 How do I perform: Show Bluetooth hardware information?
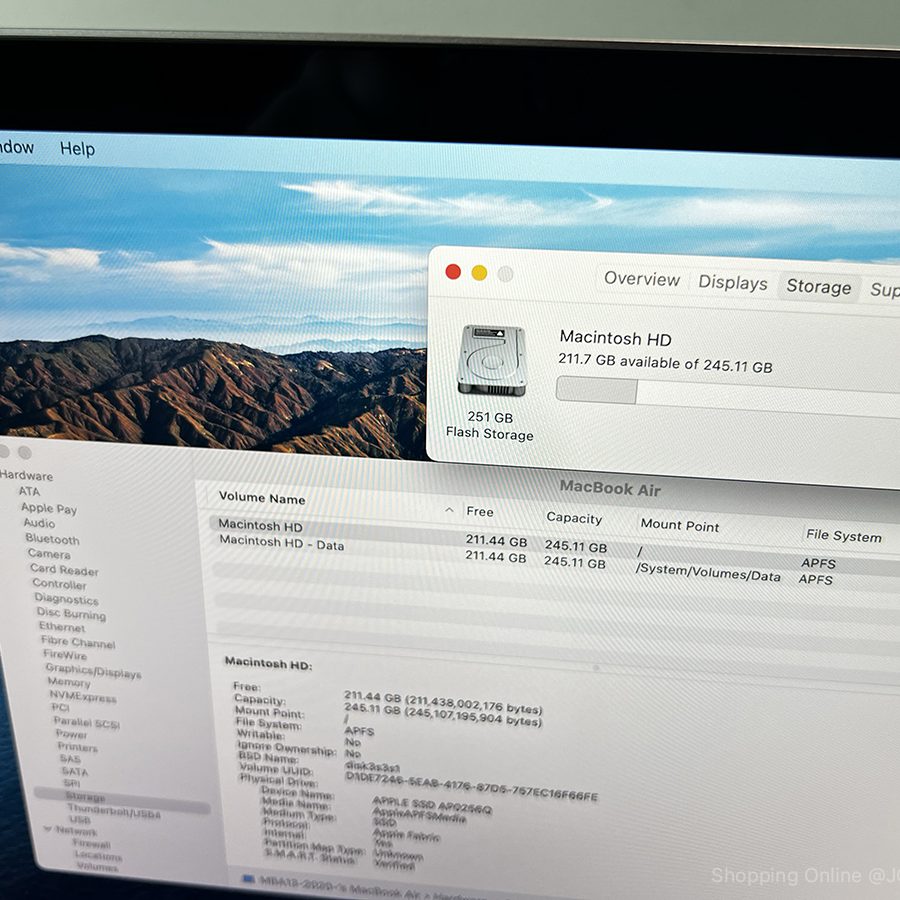point(52,539)
